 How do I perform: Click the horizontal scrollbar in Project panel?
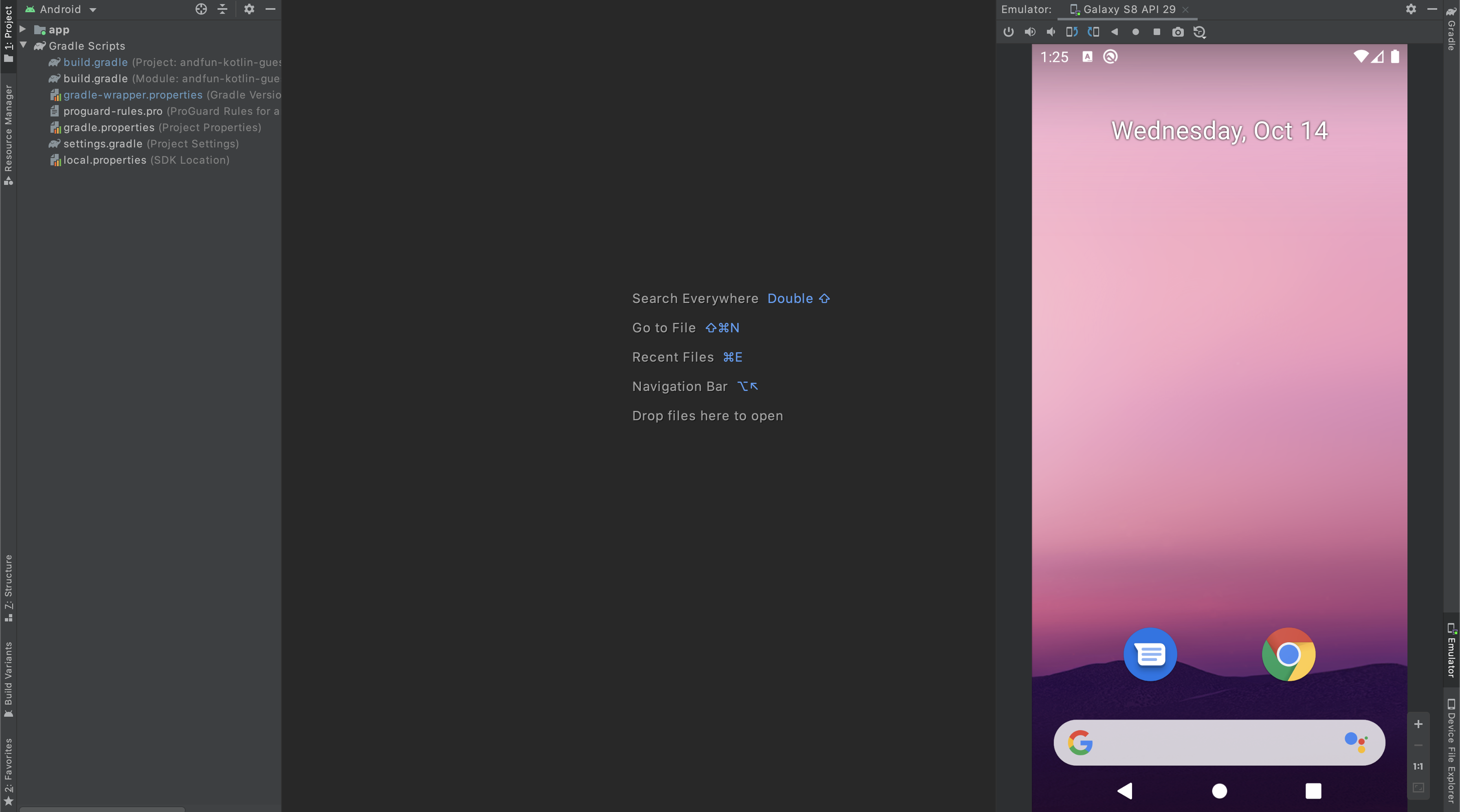(102, 809)
